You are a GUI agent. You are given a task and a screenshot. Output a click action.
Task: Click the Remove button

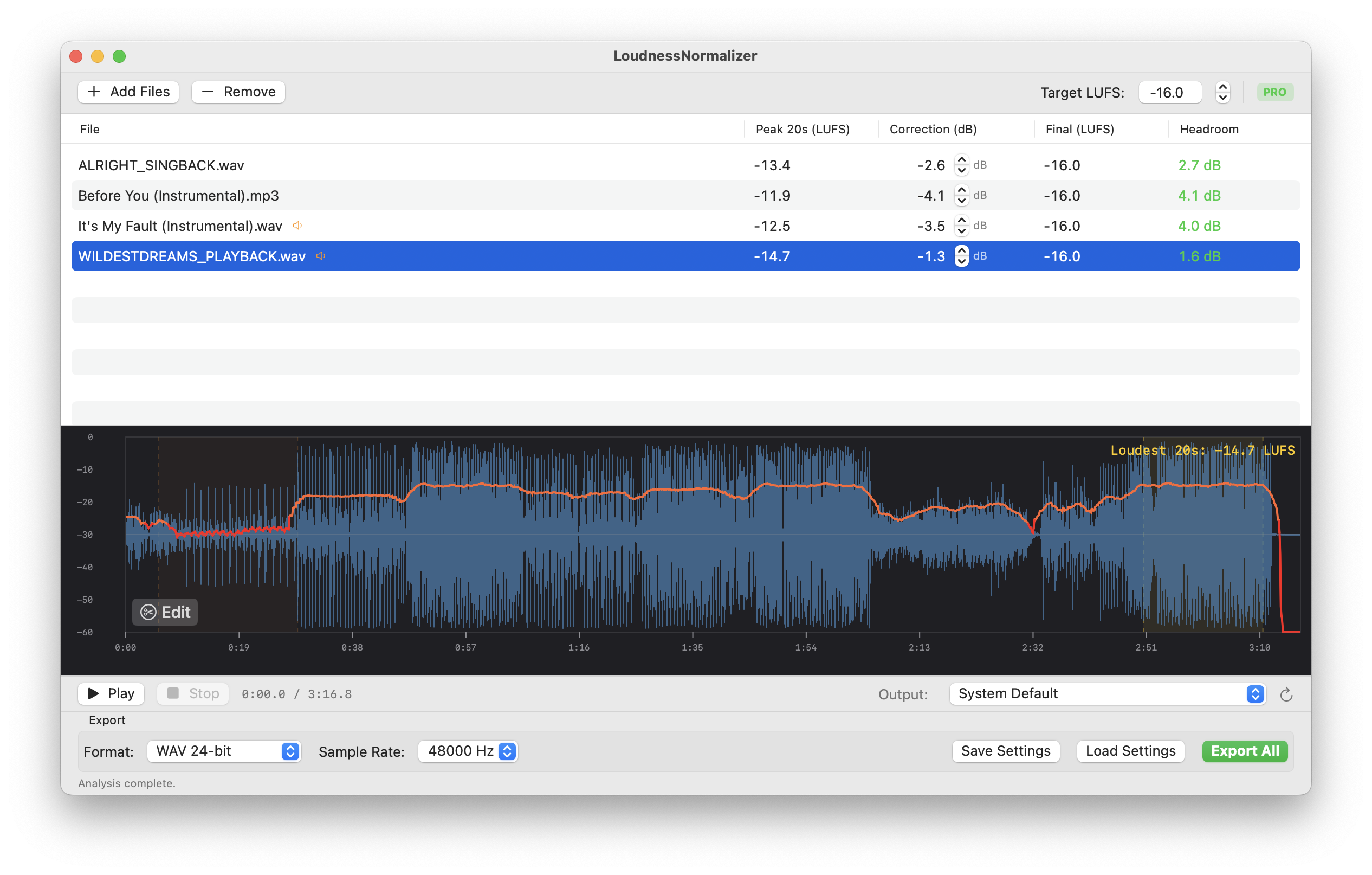click(x=238, y=92)
